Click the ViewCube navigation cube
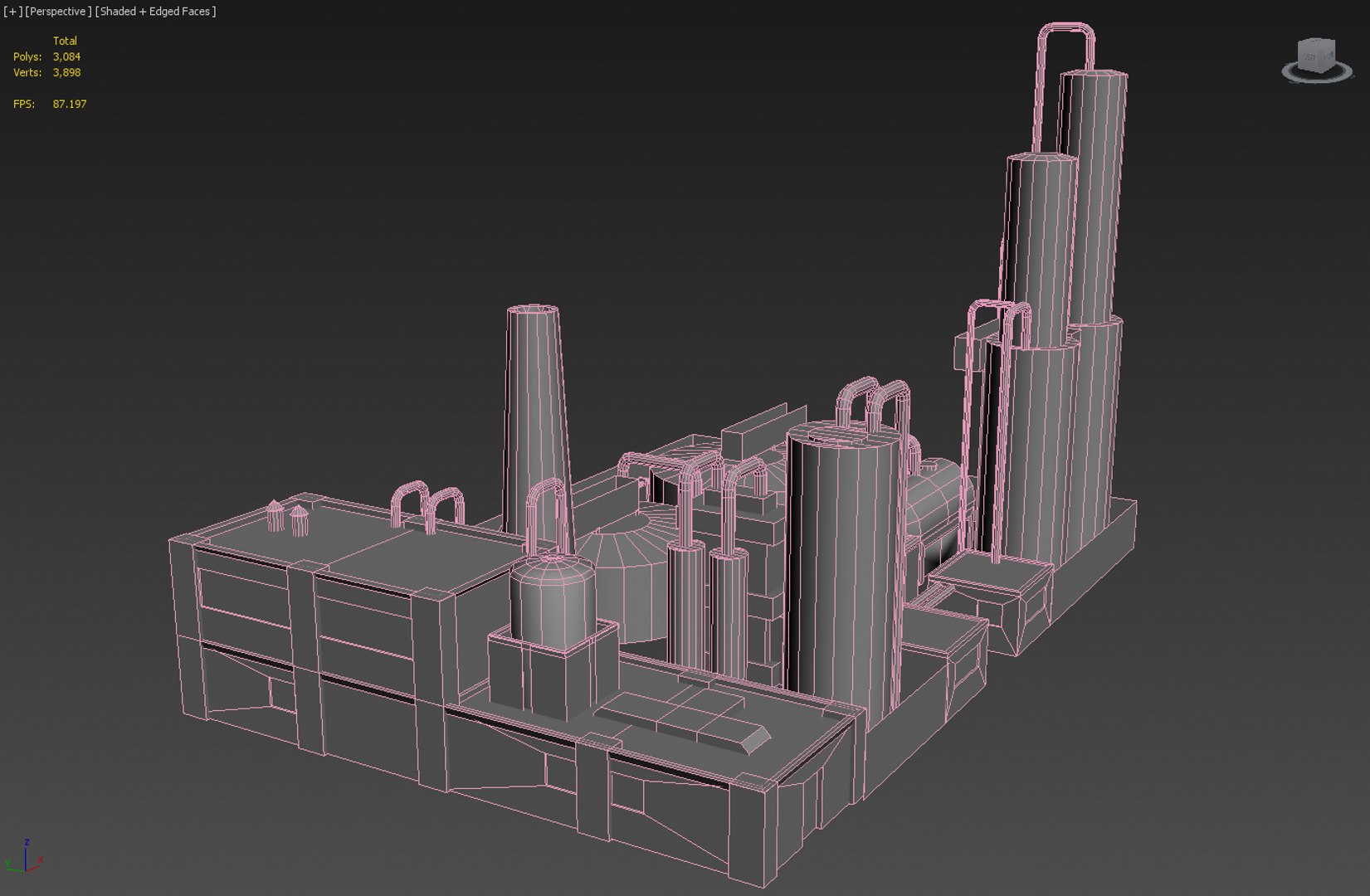This screenshot has height=896, width=1370. click(x=1317, y=54)
